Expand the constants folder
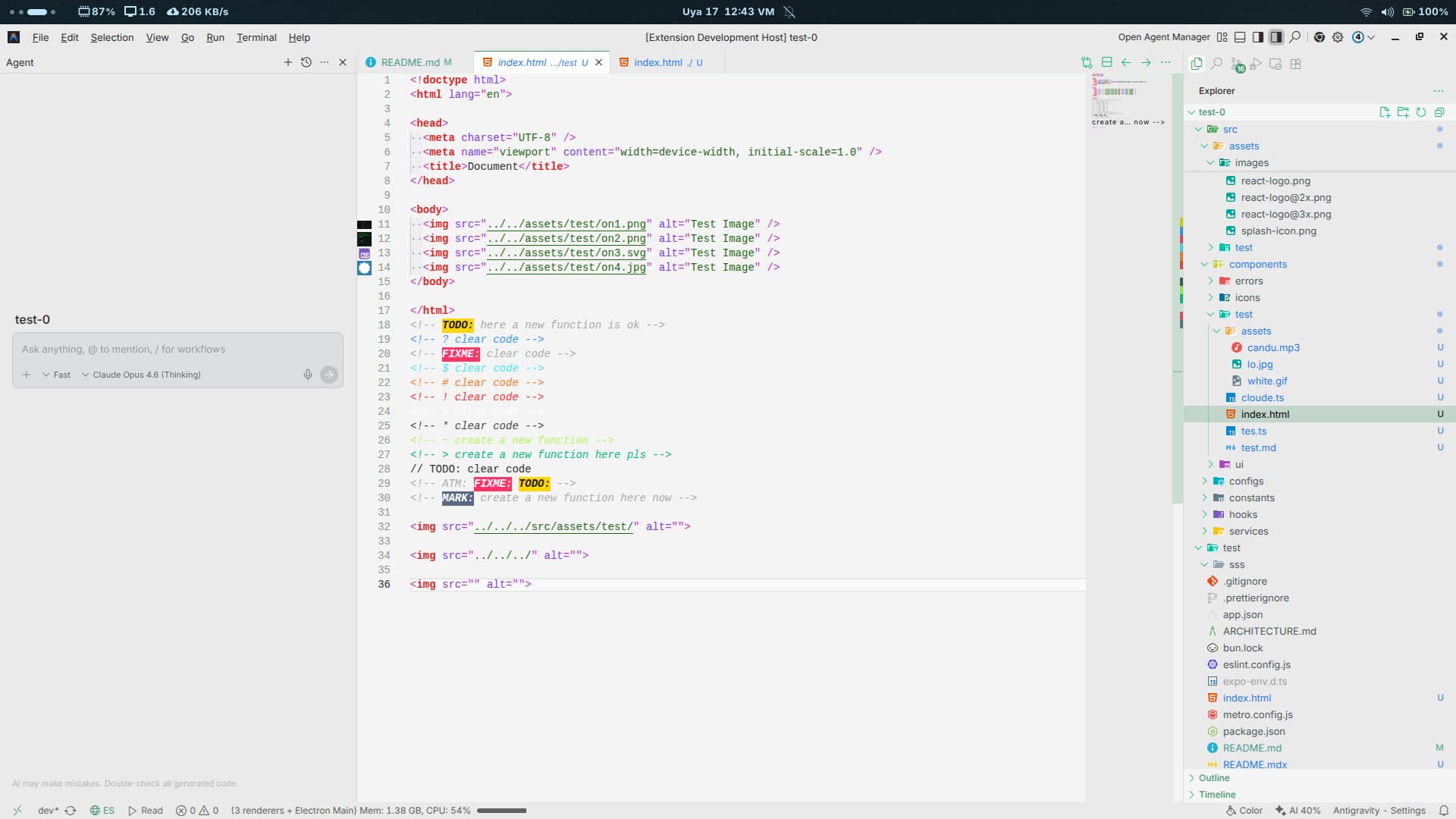1456x819 pixels. (x=1251, y=498)
